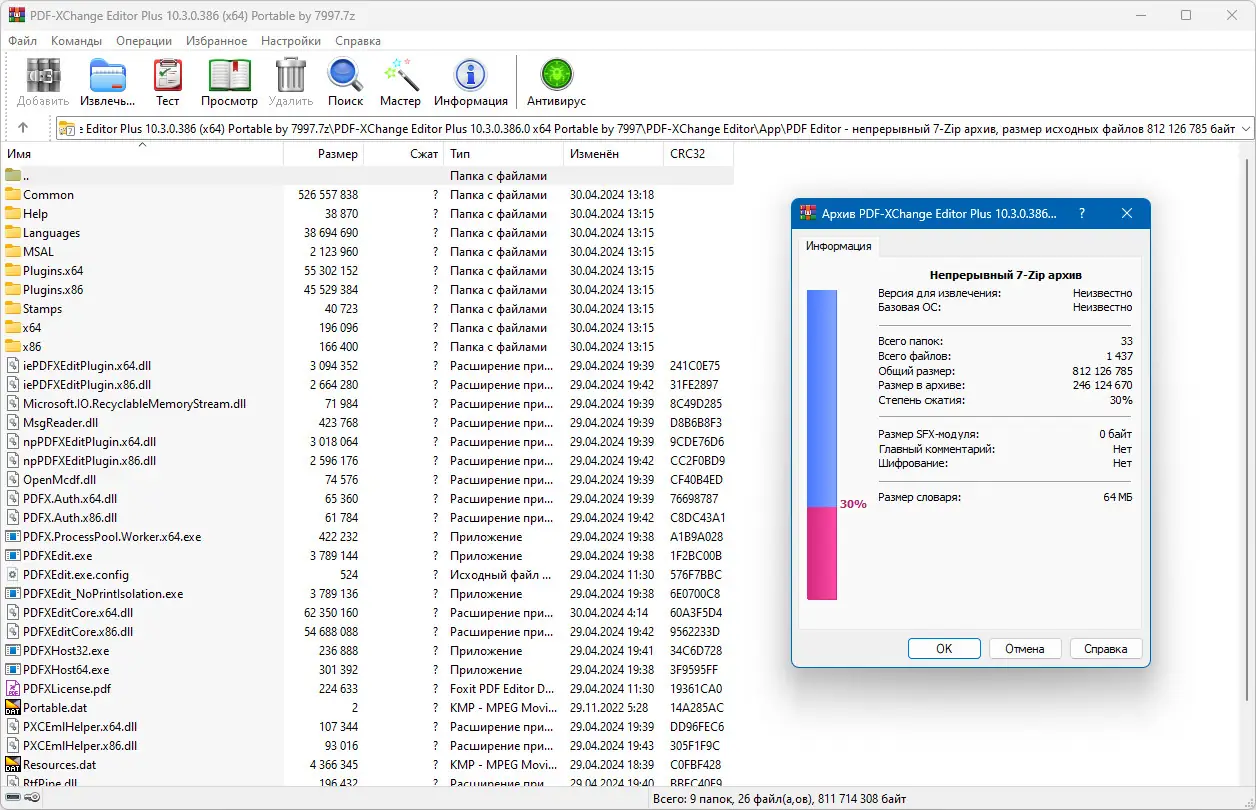
Task: Open the Настройки menu
Action: 290,41
